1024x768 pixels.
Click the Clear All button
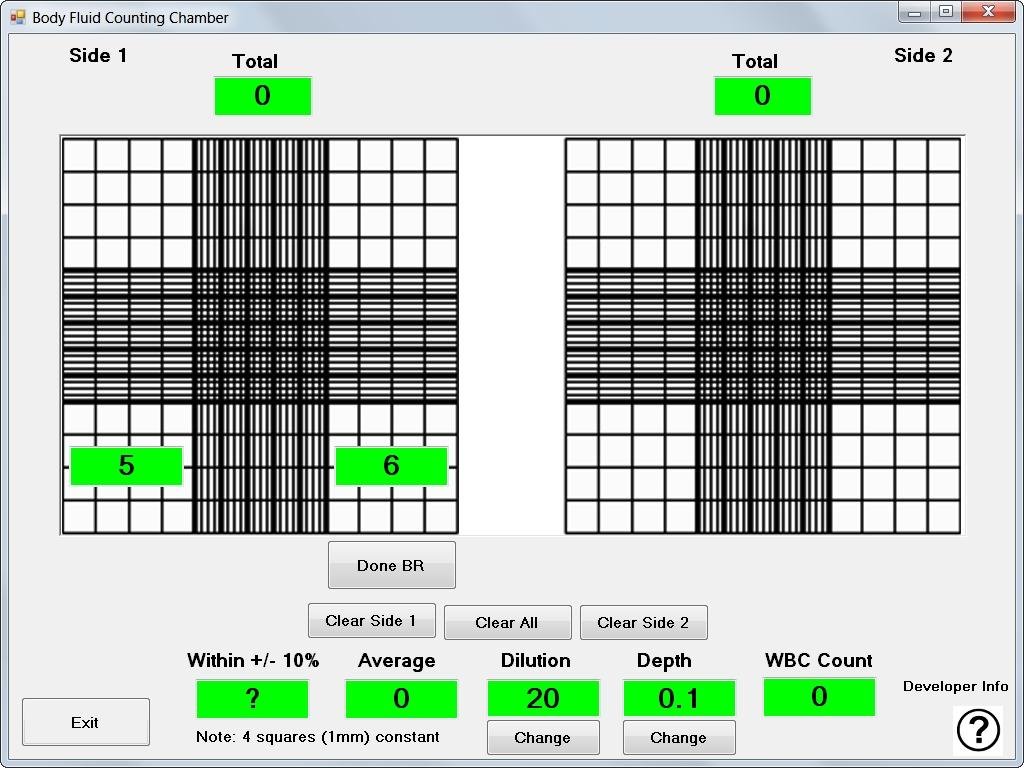point(507,622)
